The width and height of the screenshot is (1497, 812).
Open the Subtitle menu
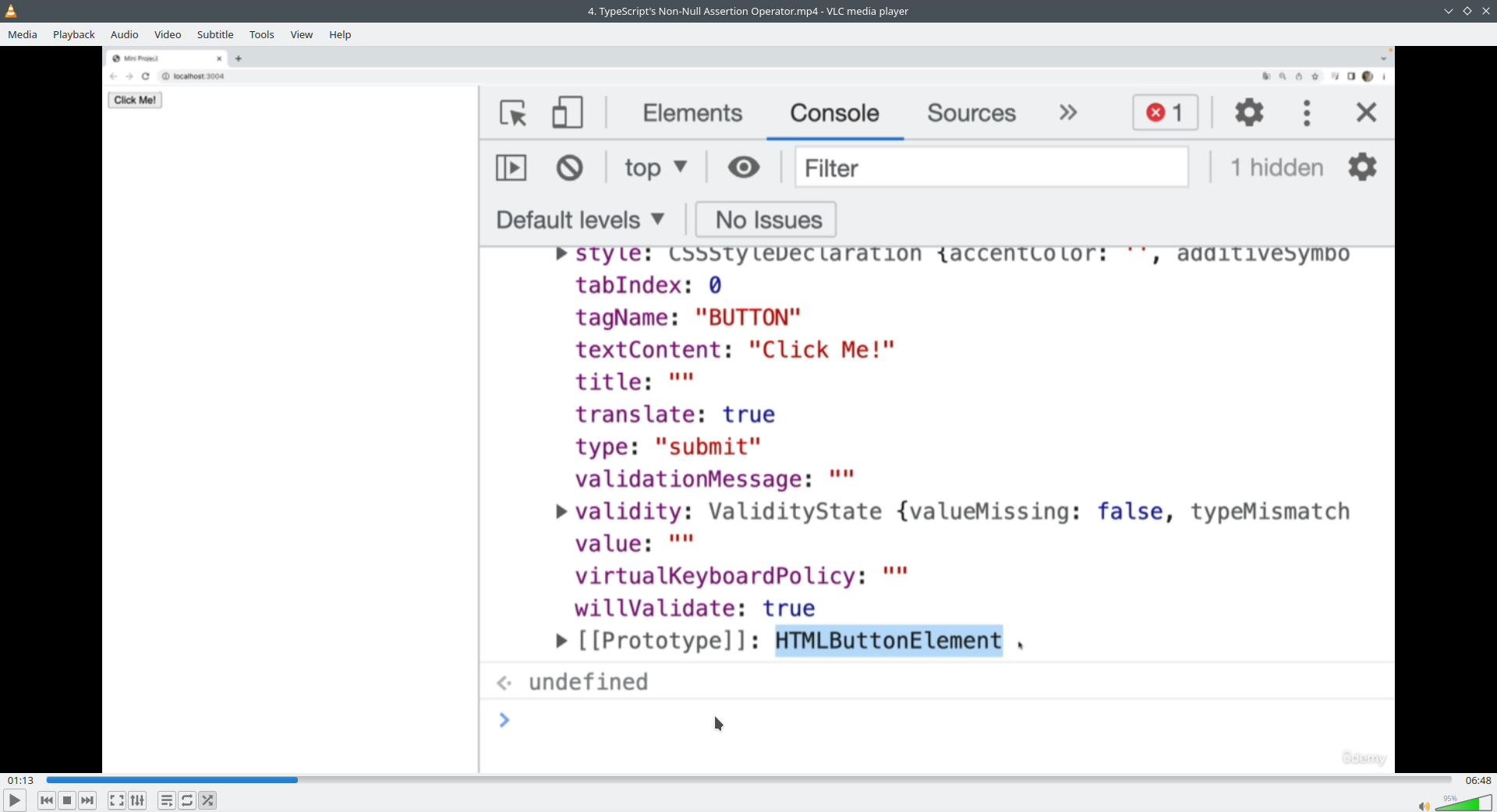(214, 34)
